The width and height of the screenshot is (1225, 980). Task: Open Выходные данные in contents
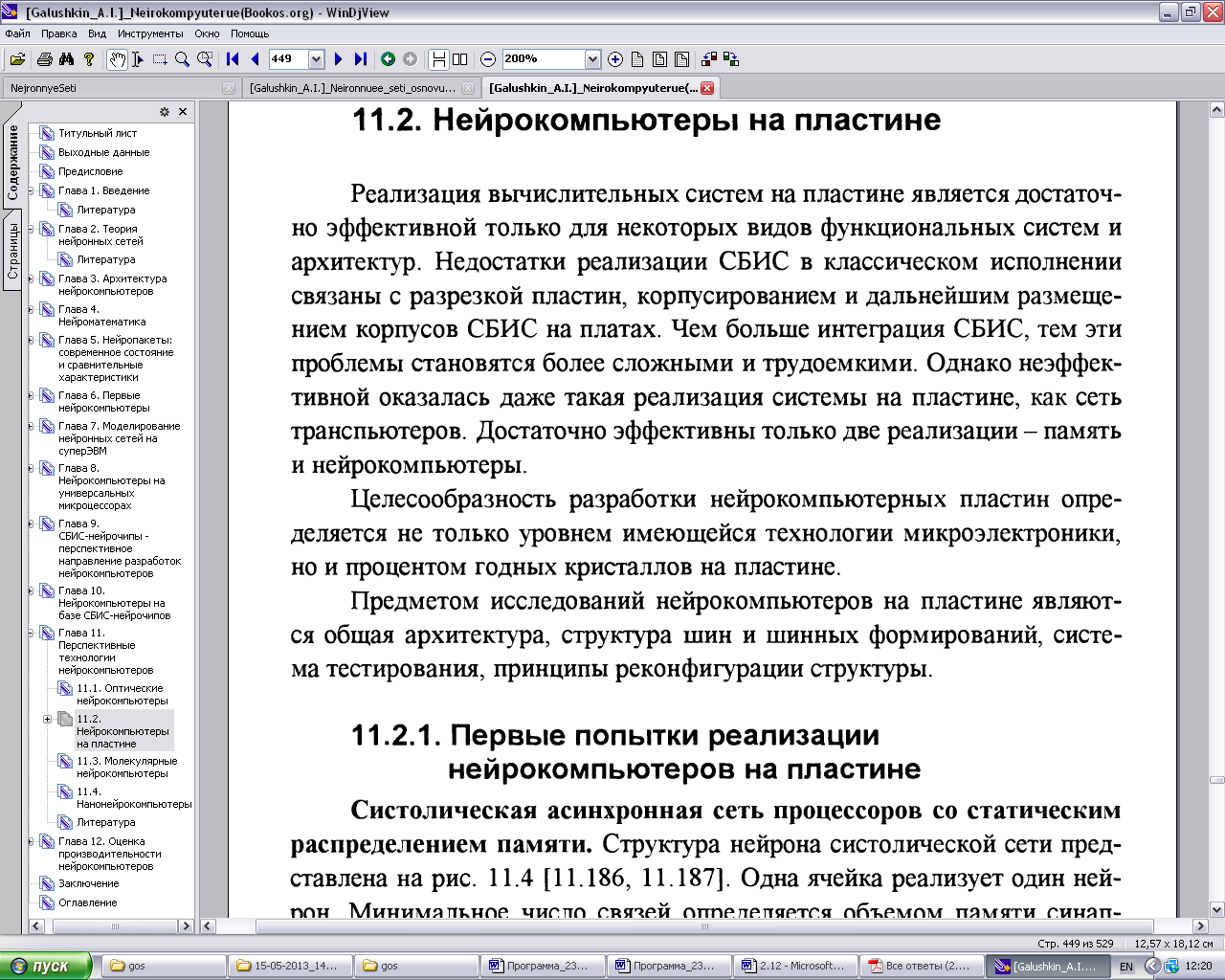click(103, 152)
